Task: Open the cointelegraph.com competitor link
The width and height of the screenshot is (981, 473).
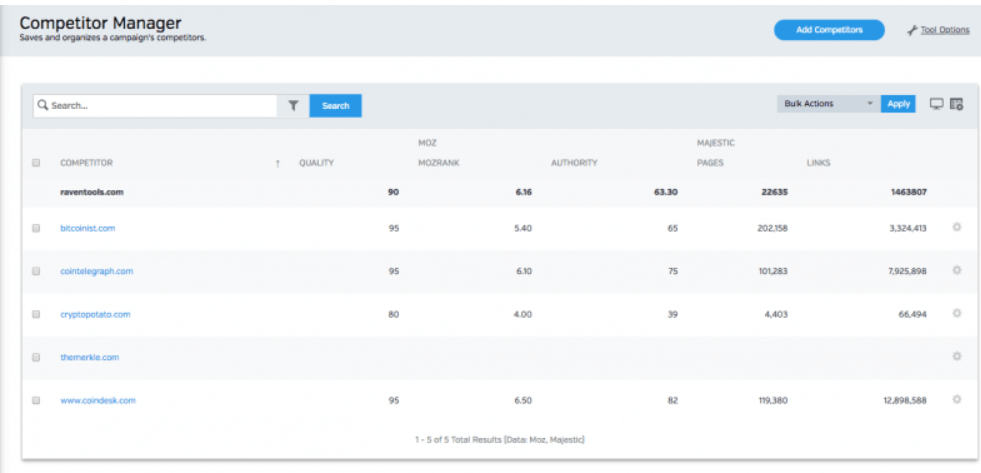Action: click(96, 271)
